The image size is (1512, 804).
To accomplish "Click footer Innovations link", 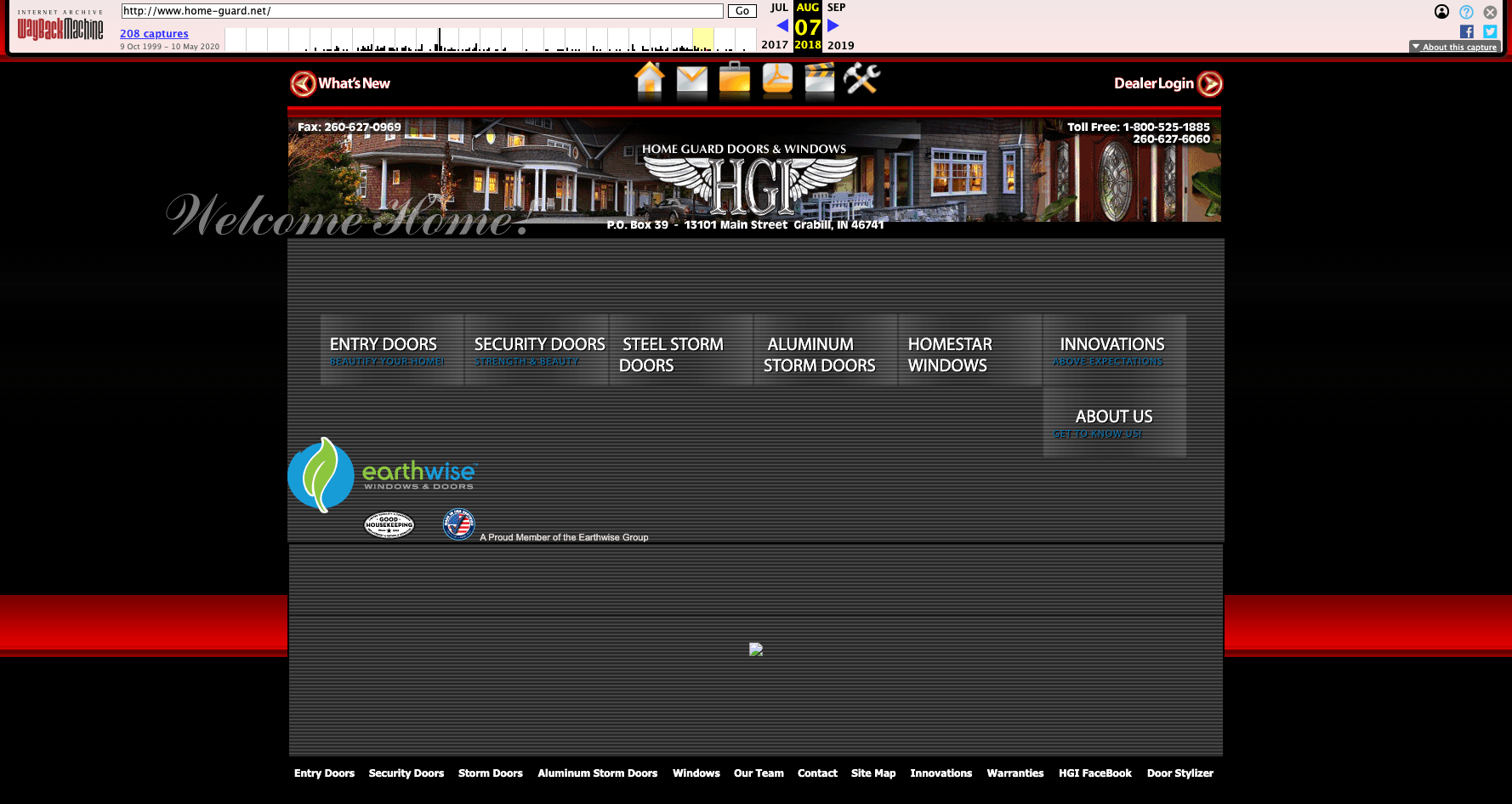I will point(941,773).
